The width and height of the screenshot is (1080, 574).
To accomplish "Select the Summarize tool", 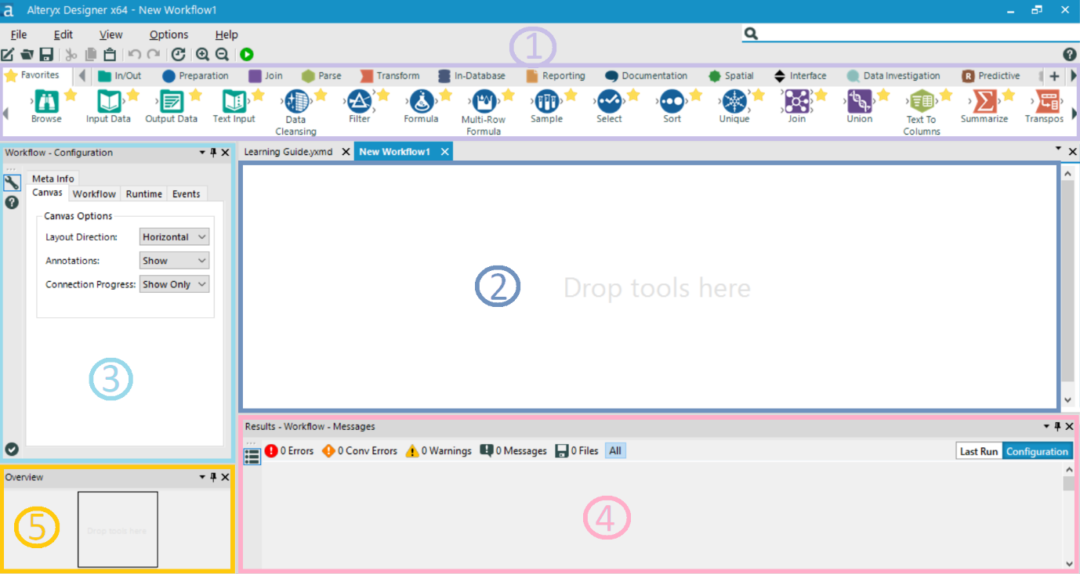I will click(x=984, y=102).
